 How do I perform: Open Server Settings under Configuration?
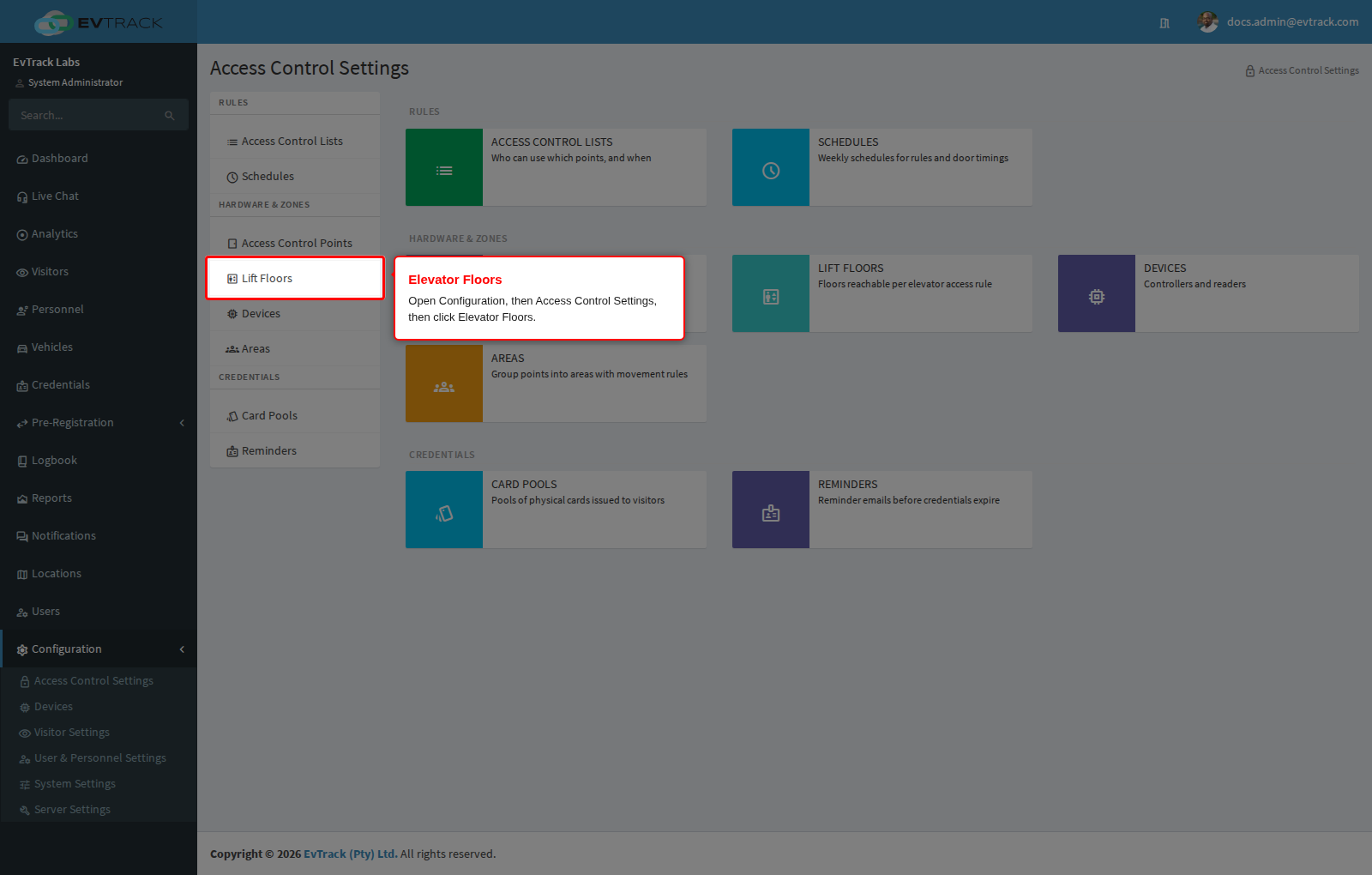[x=99, y=810]
